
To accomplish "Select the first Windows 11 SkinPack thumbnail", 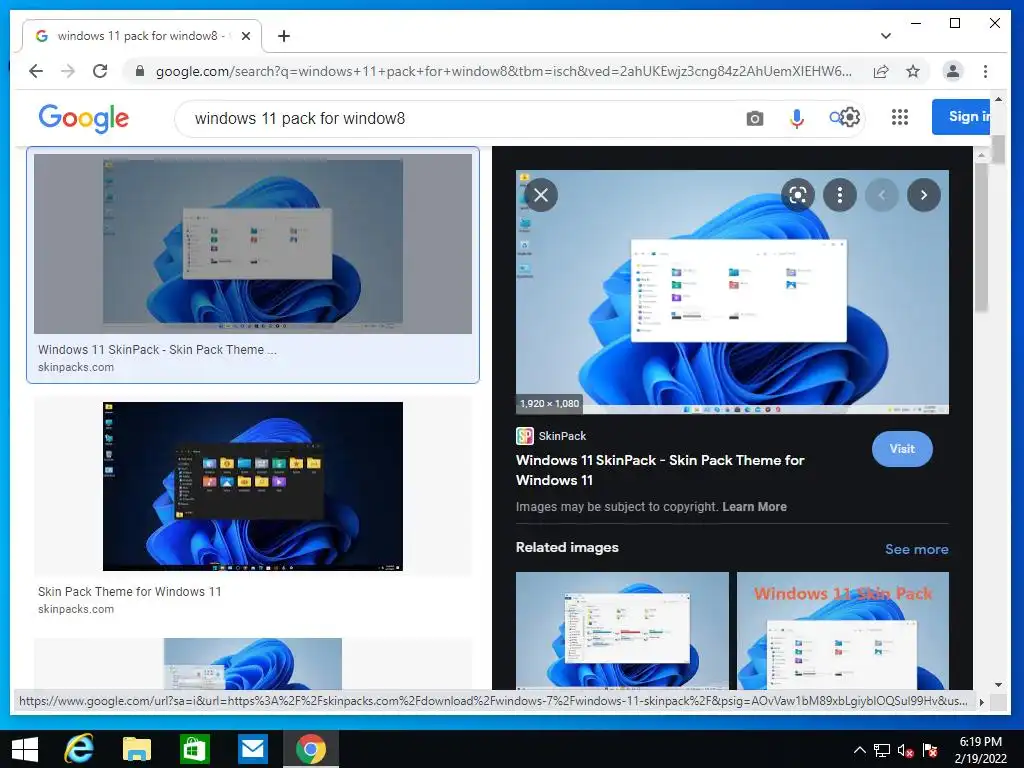I will coord(253,244).
